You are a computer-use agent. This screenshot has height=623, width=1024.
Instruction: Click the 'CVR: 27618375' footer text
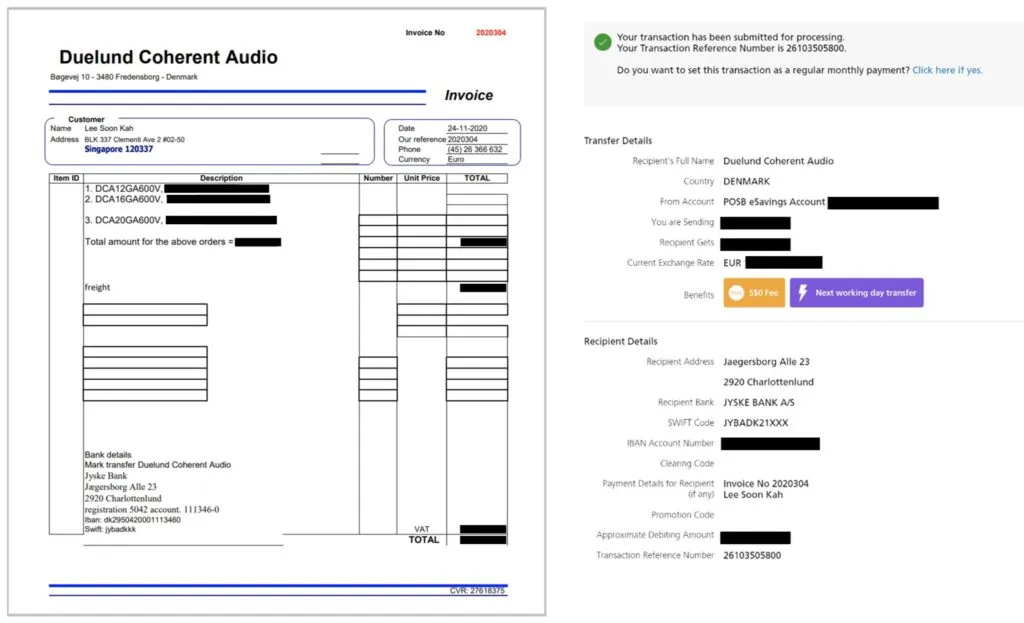477,591
